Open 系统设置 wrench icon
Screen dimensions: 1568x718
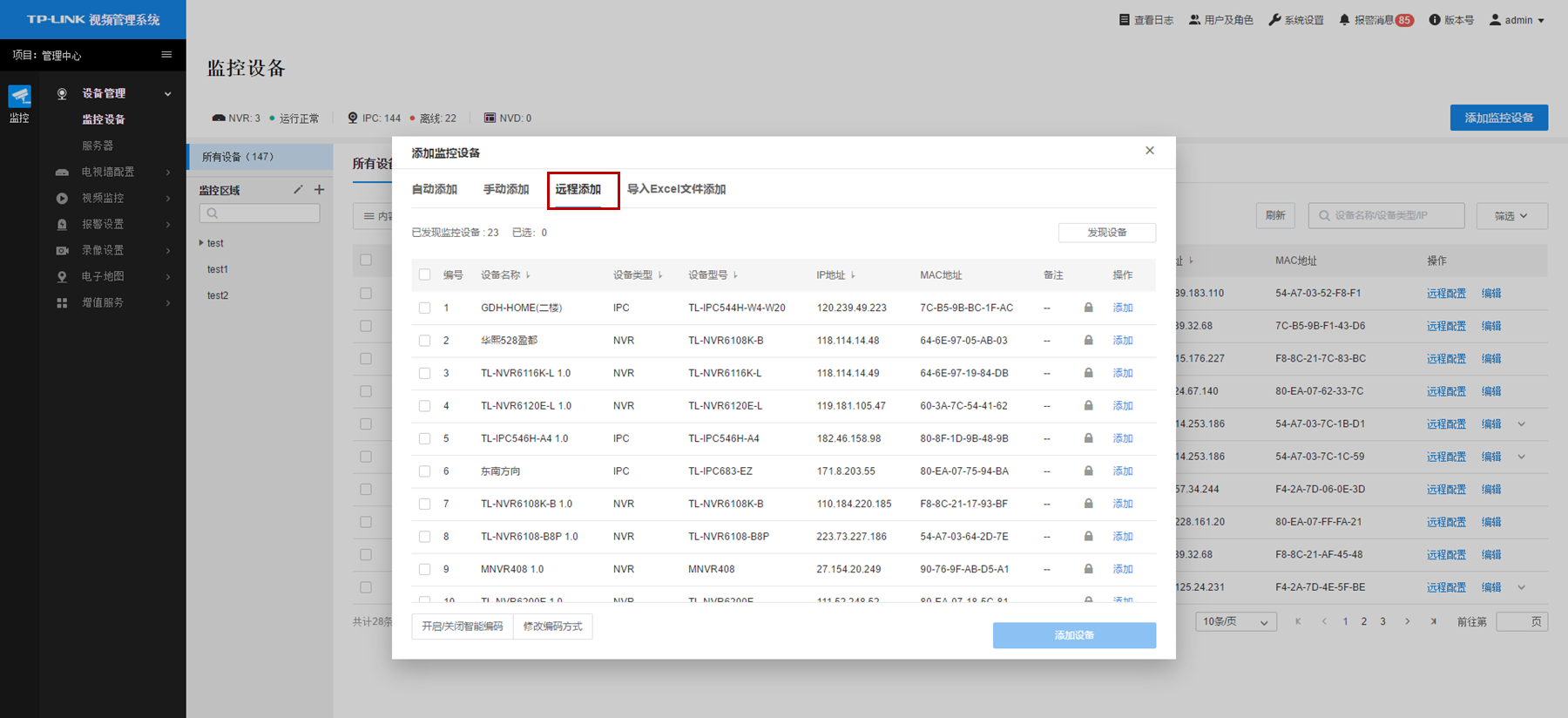click(1274, 20)
